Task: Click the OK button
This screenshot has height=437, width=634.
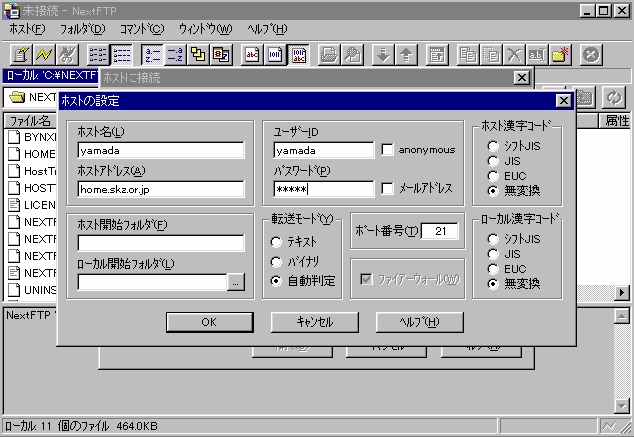Action: tap(209, 322)
